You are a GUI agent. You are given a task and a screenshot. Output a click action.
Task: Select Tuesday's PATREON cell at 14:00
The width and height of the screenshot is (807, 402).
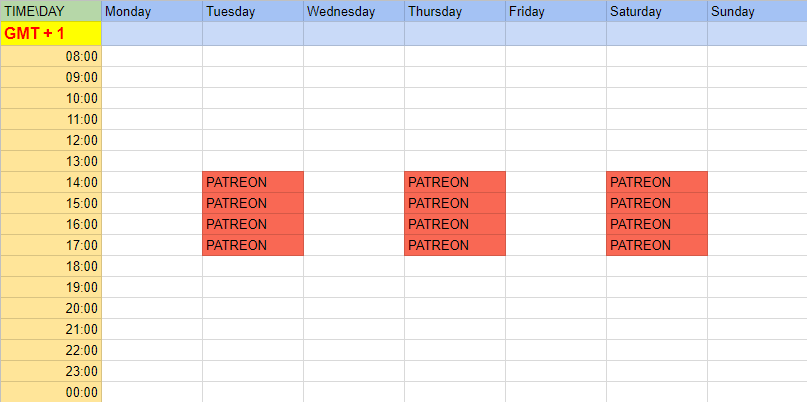(x=253, y=182)
